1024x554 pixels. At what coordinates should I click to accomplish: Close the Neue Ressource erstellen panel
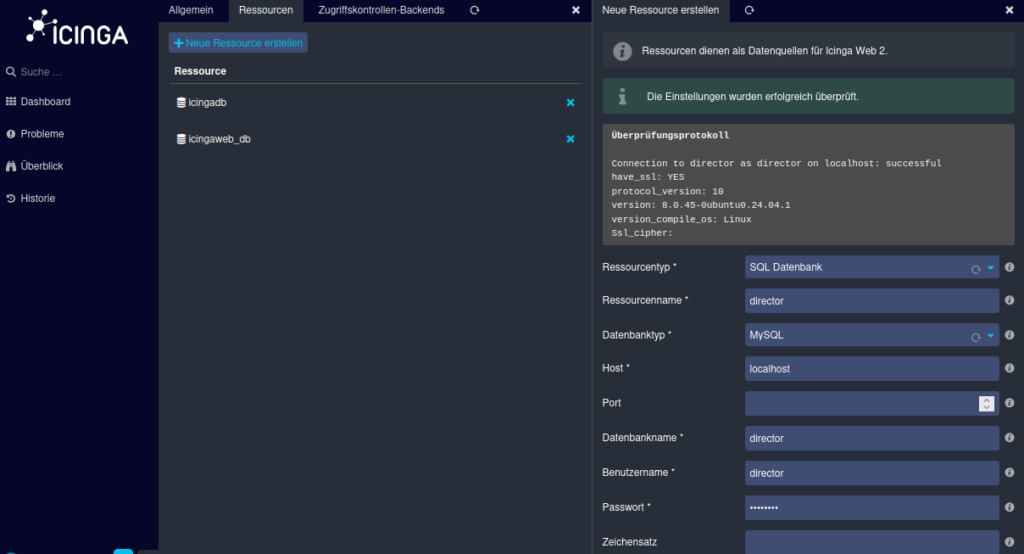(1009, 10)
